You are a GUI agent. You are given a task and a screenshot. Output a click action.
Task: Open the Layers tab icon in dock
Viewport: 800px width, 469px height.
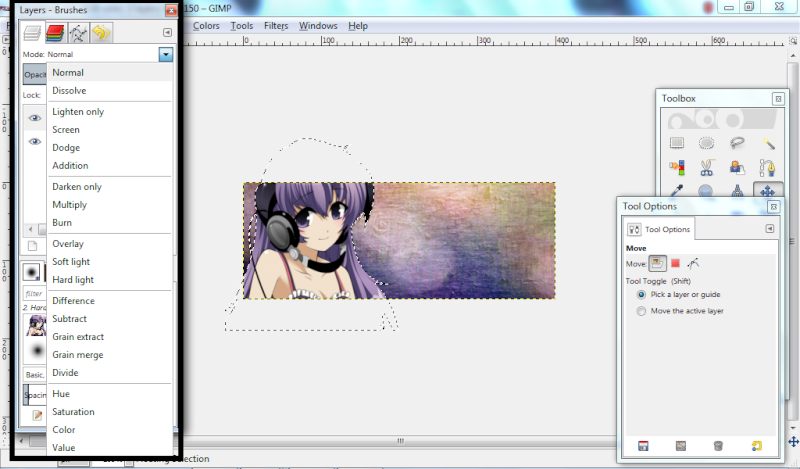(32, 33)
